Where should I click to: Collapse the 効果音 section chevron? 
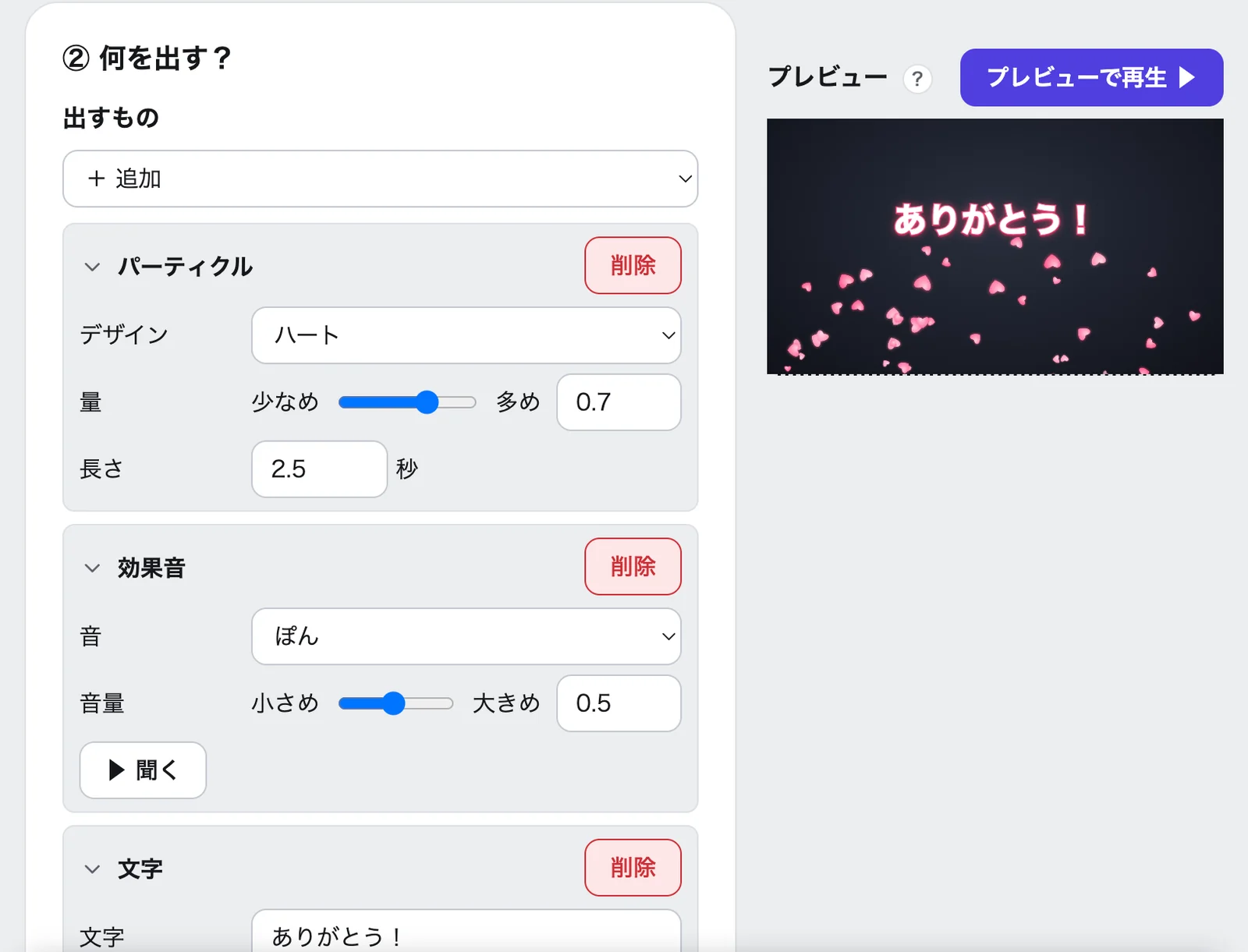92,568
